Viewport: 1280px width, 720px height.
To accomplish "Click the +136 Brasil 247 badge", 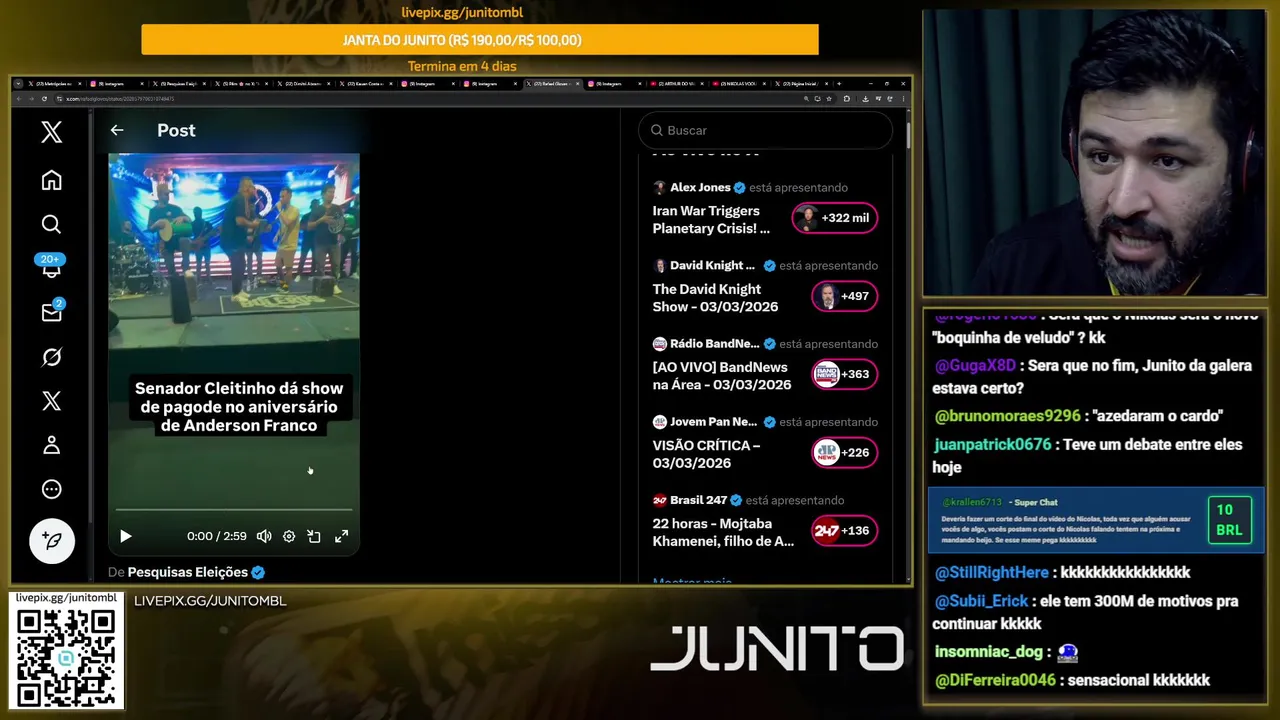I will 844,531.
